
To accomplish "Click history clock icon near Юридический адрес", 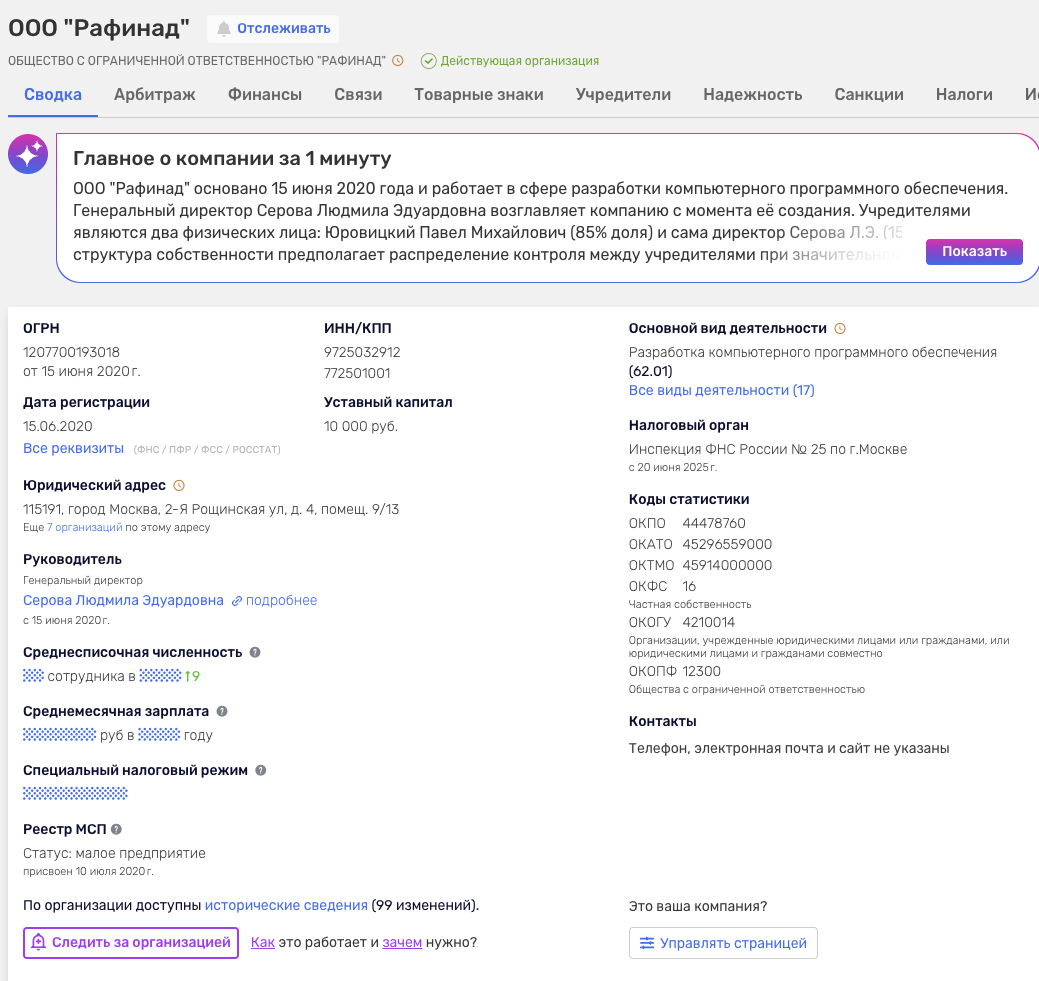I will click(x=179, y=485).
